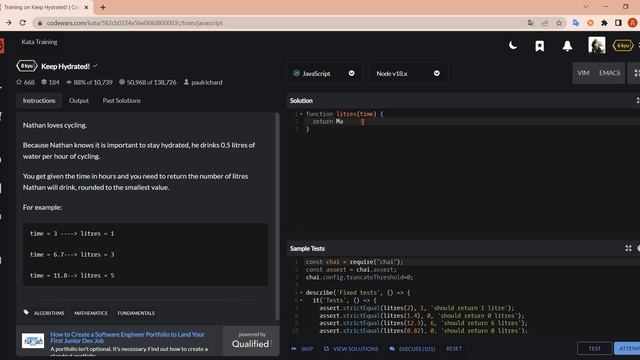The height and width of the screenshot is (360, 640).
Task: Collapse the describe block in Sample Tests
Action: click(301, 293)
